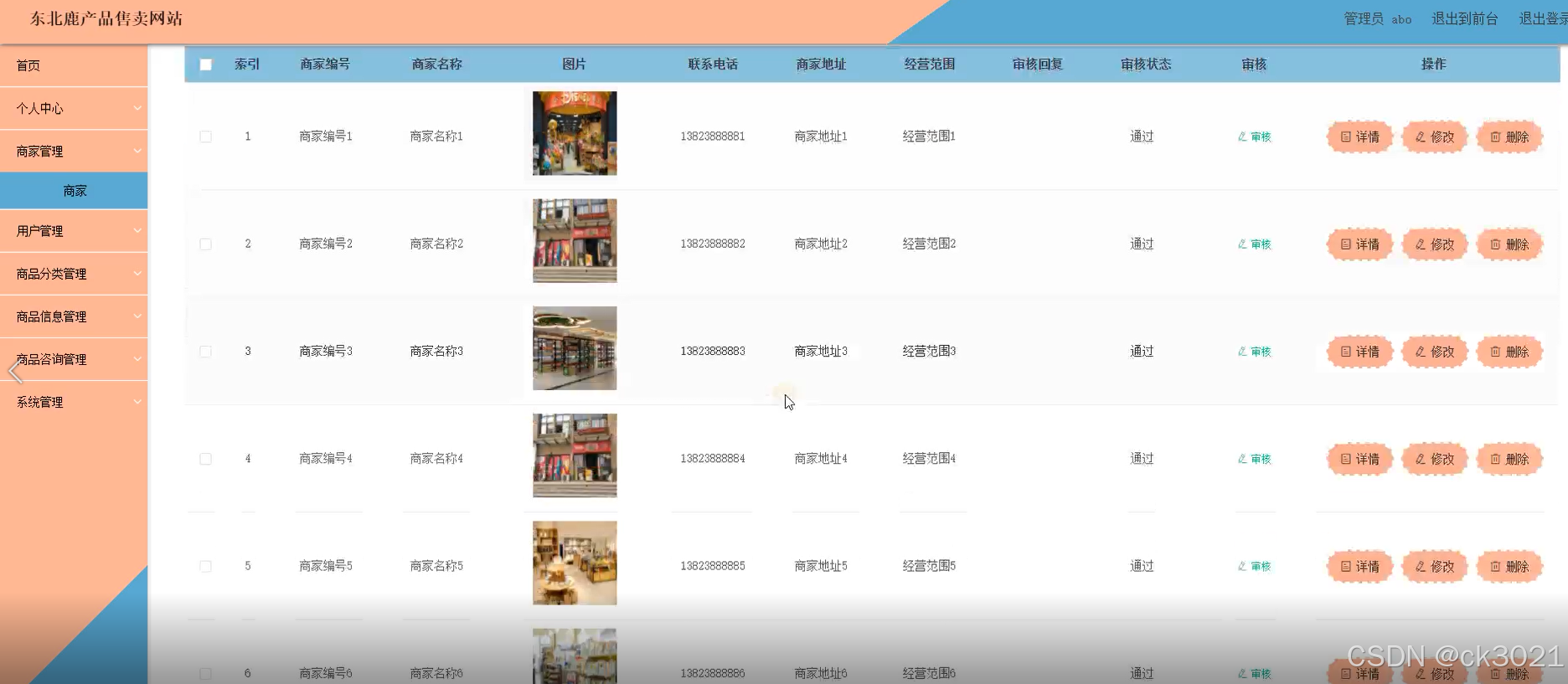Click the 详情 icon in row 商家编号1

(x=1345, y=136)
